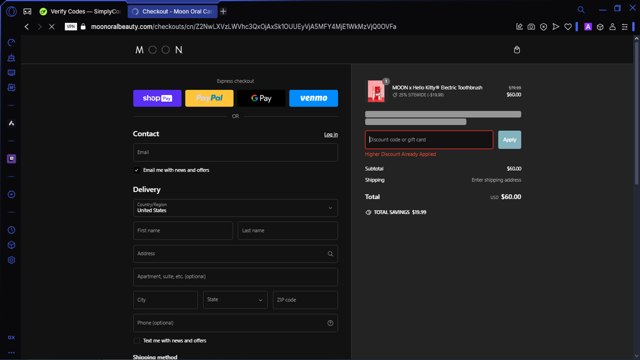Open the sidebar icon under the GX Cleaner icon

tap(11, 73)
